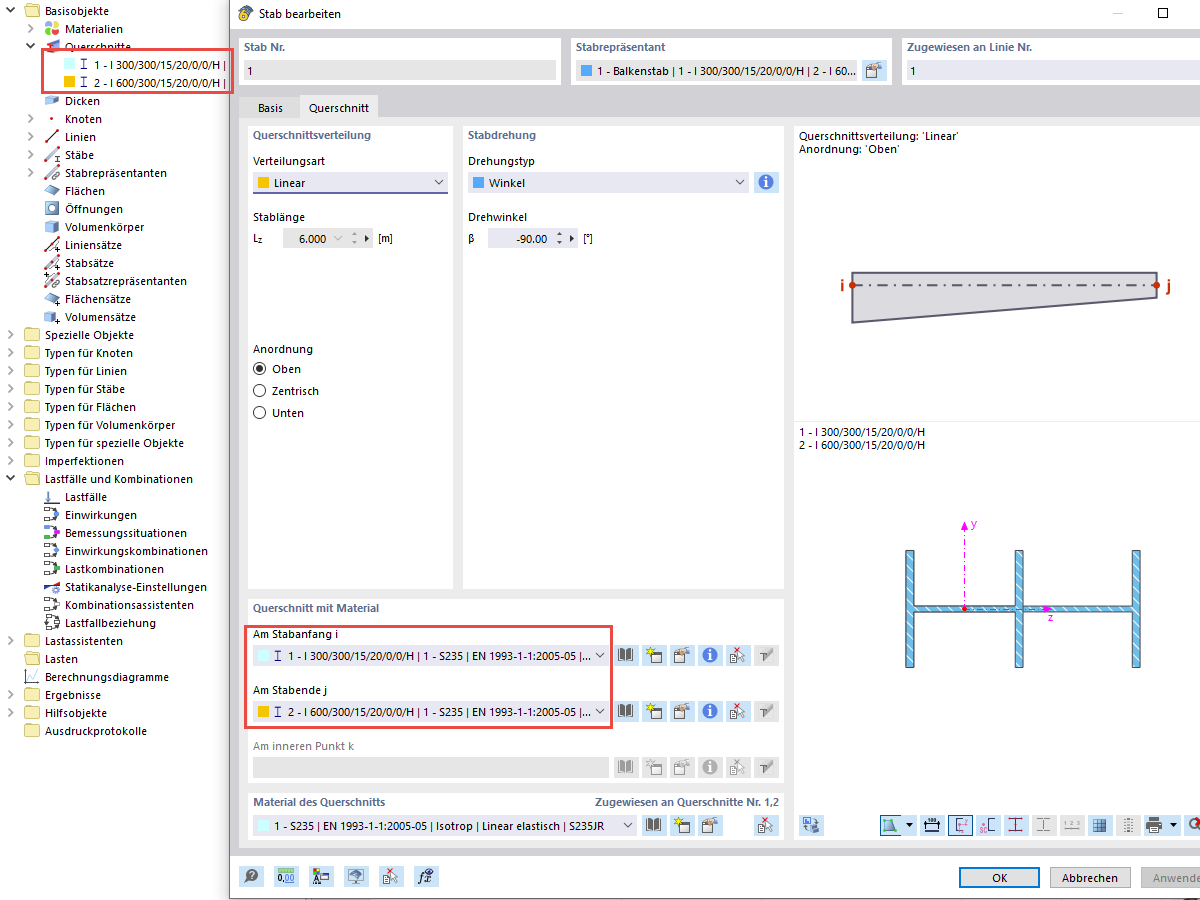This screenshot has height=900, width=1200.
Task: Expand the Spezielle Objekte folder
Action: (11, 335)
